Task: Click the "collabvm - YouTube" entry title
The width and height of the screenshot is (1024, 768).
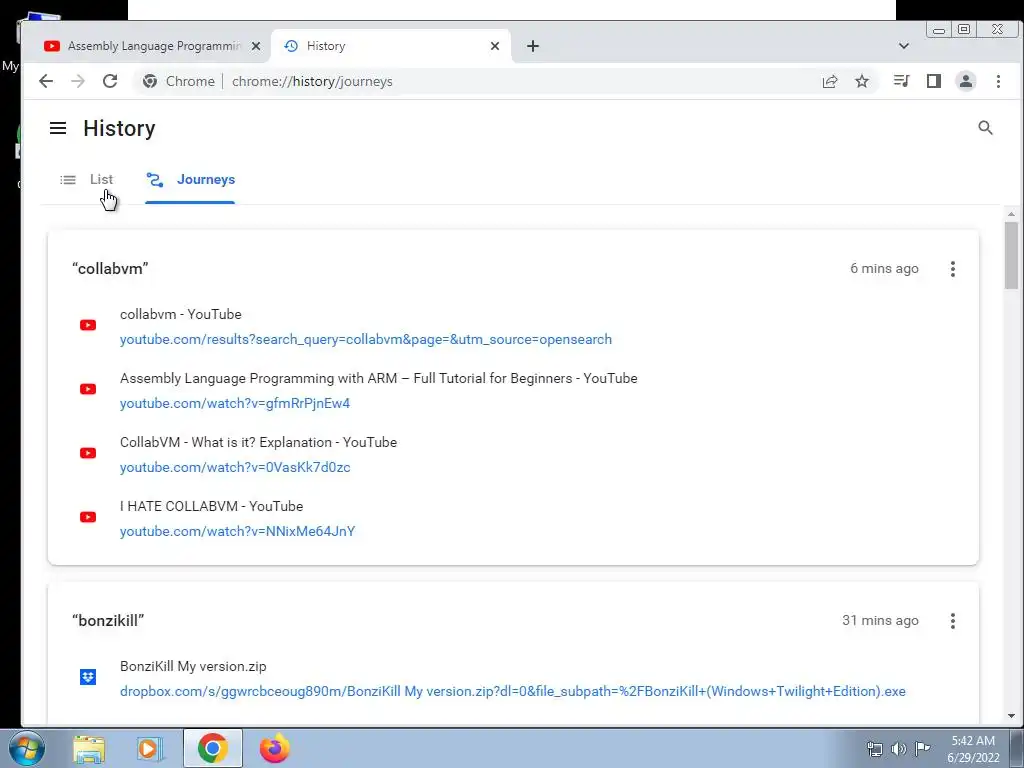Action: pos(181,314)
